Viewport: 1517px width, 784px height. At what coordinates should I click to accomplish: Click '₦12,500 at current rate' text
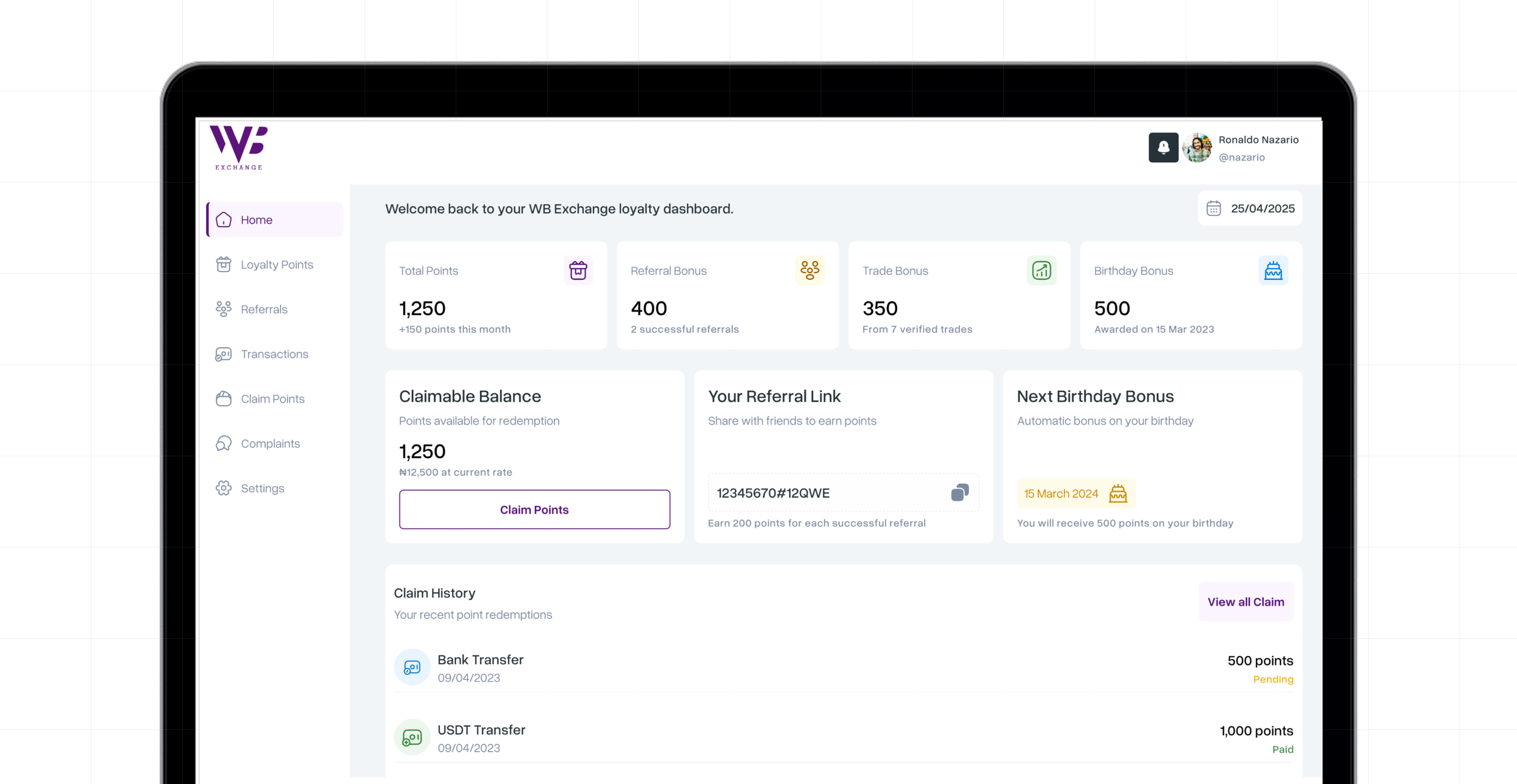(x=455, y=473)
